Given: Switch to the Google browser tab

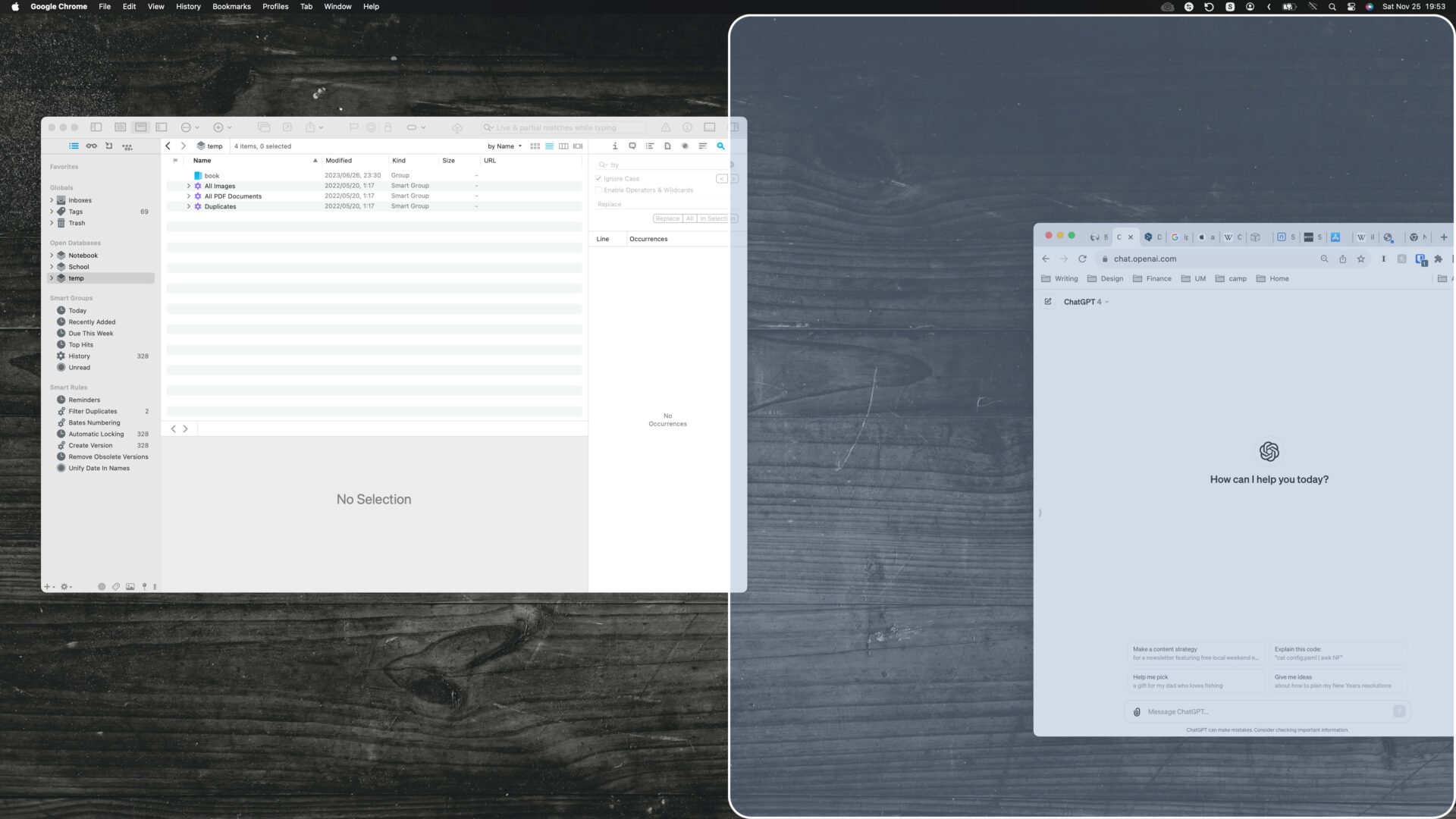Looking at the screenshot, I should 1179,237.
